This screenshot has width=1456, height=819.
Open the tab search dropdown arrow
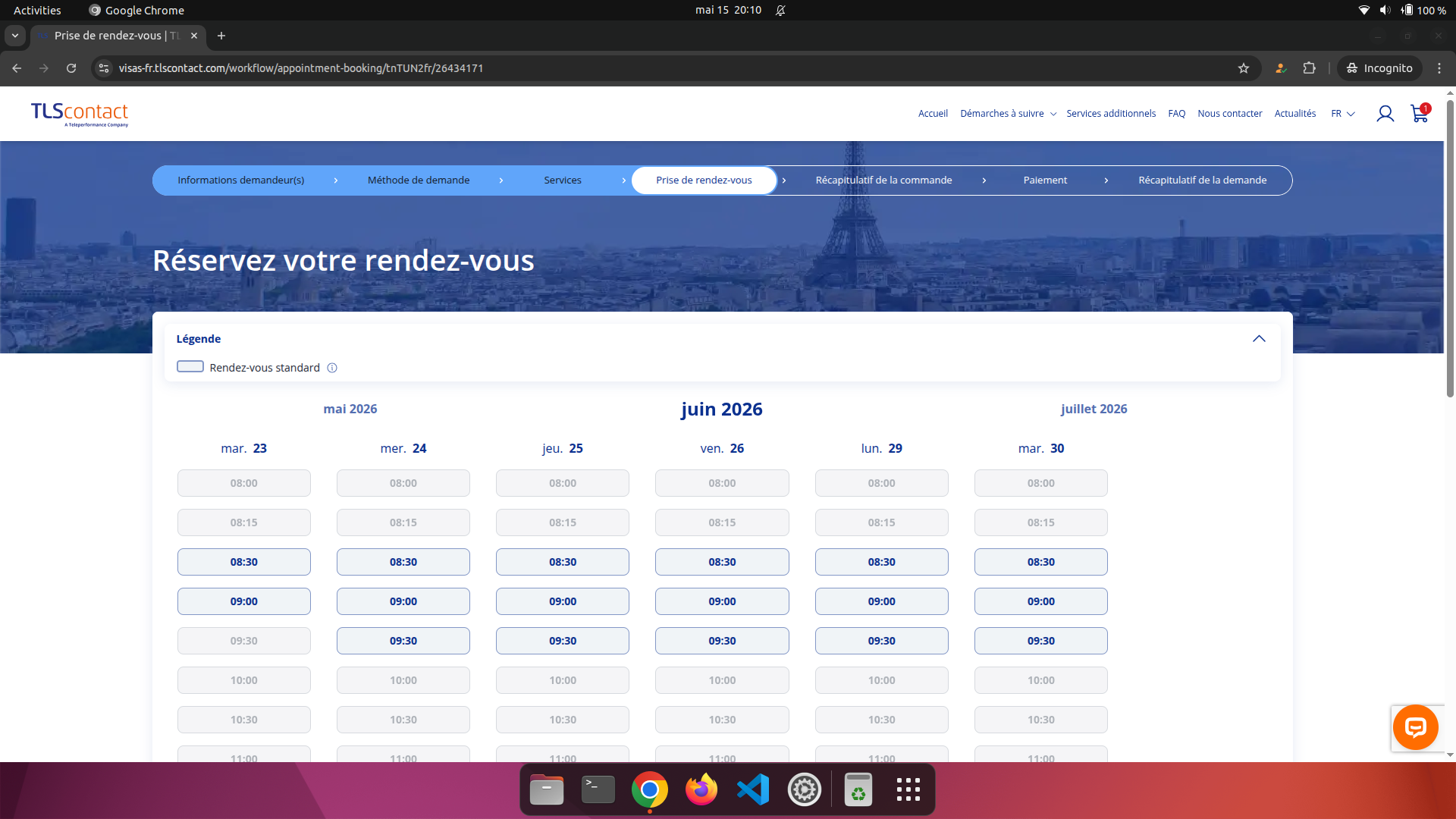14,36
